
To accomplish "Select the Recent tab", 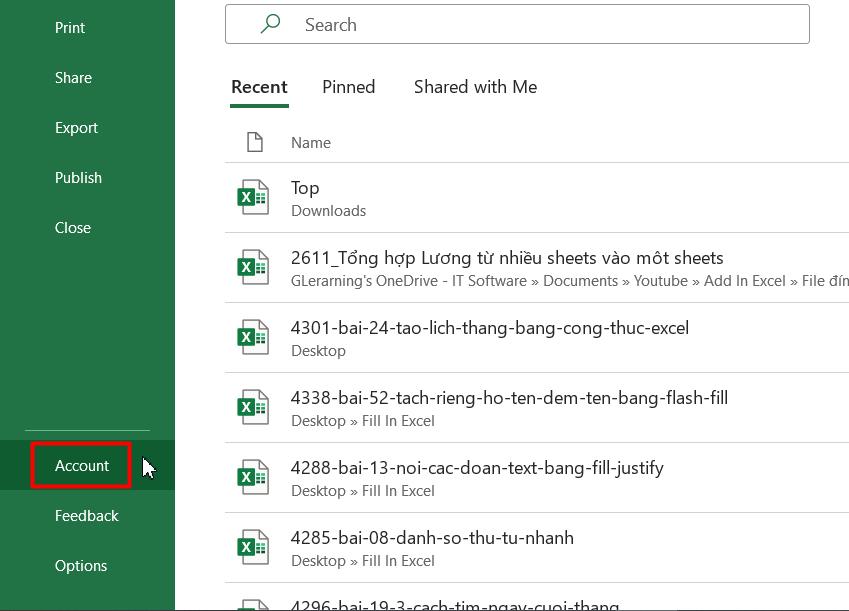I will (x=259, y=87).
